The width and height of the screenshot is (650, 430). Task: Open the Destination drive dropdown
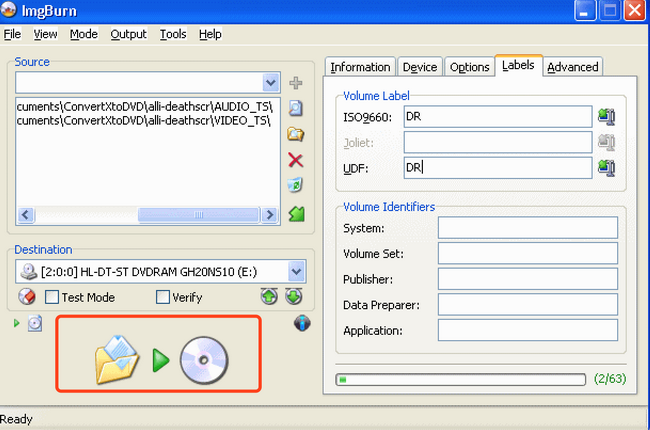tap(296, 272)
